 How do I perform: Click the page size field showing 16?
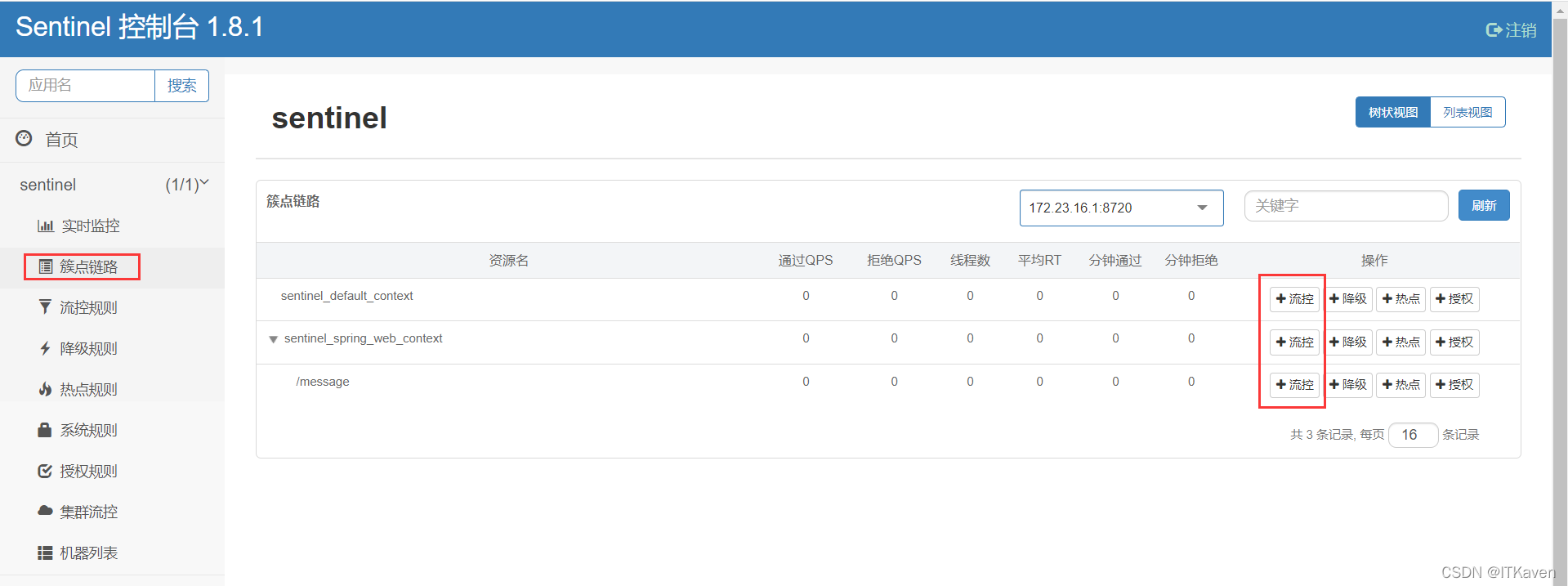1413,435
